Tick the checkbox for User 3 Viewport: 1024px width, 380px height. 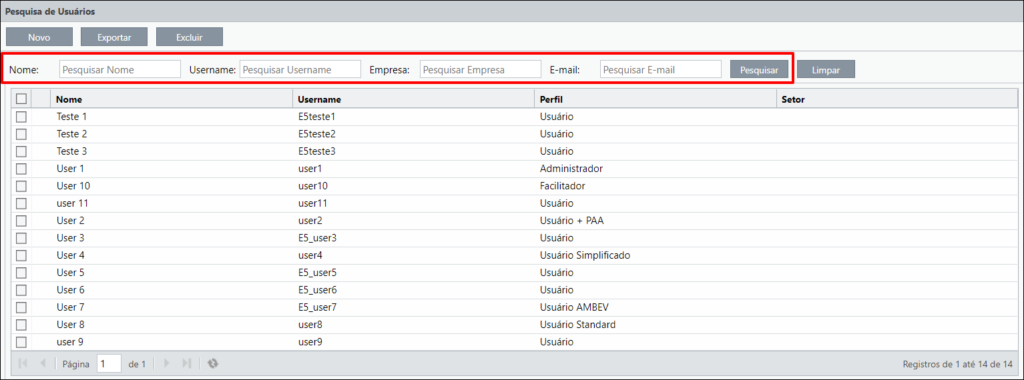click(x=22, y=238)
